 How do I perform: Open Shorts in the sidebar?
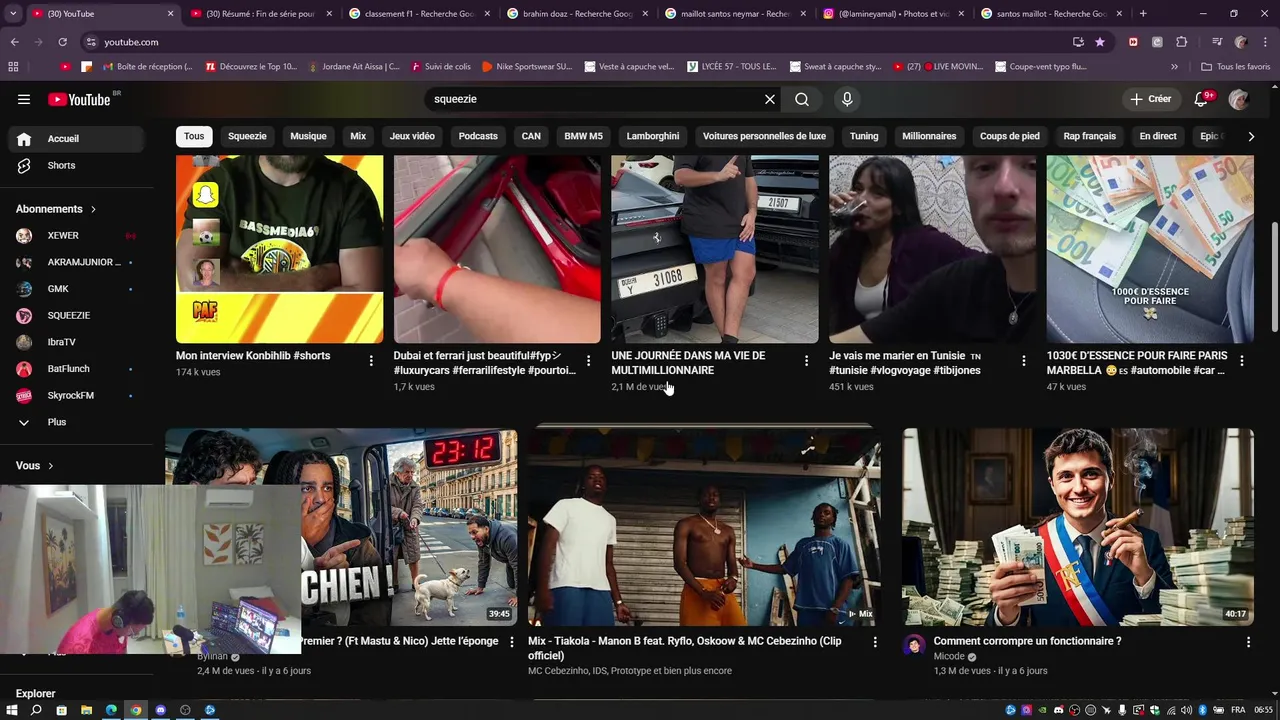[78, 166]
